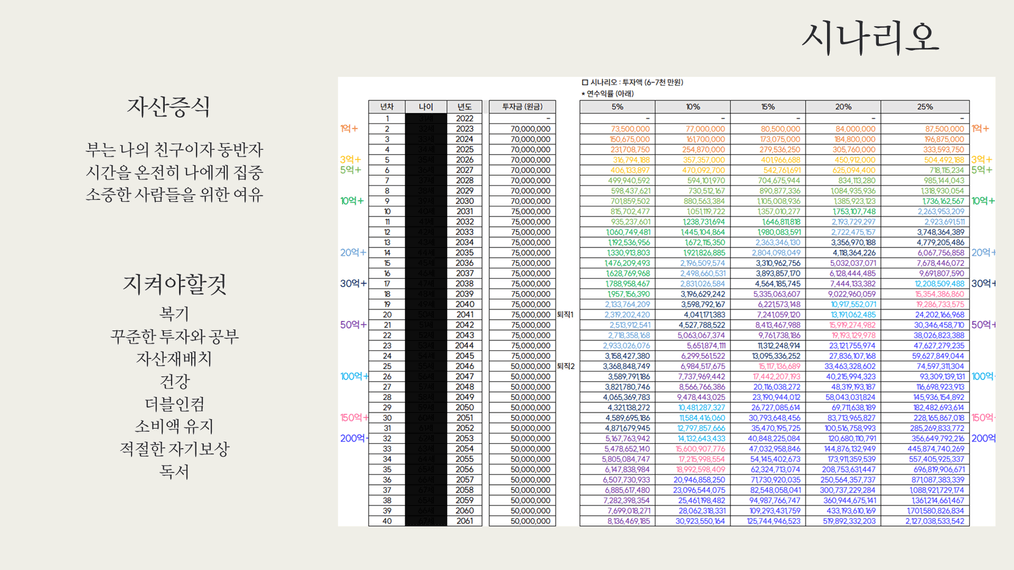Click the 년차 column header
The width and height of the screenshot is (1014, 570).
(x=387, y=107)
